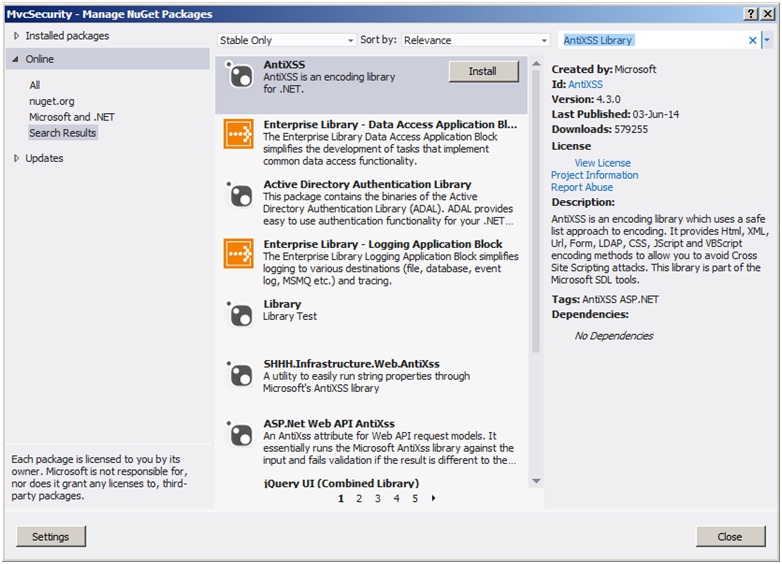
Task: Click the package list scrollbar thumb
Action: click(536, 212)
